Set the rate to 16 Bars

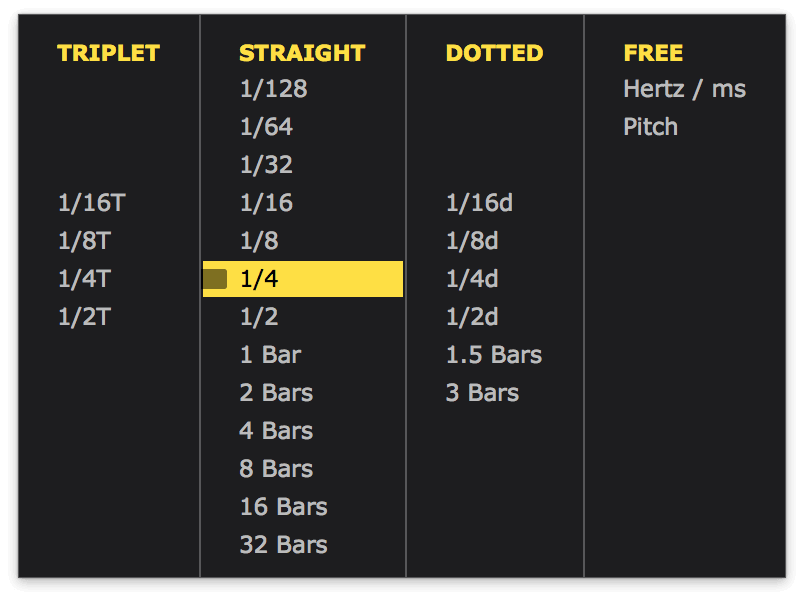tap(283, 507)
